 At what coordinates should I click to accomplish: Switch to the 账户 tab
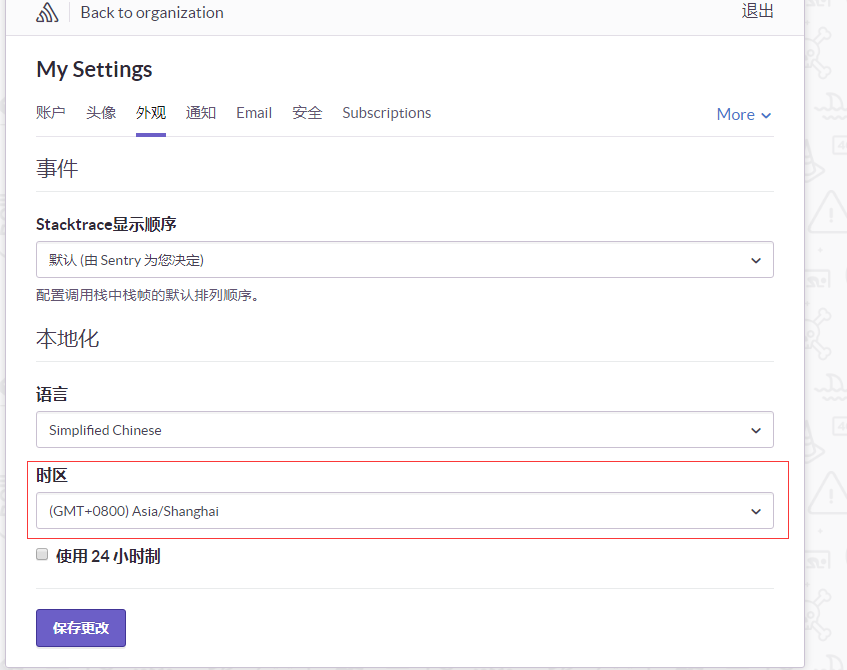click(51, 112)
